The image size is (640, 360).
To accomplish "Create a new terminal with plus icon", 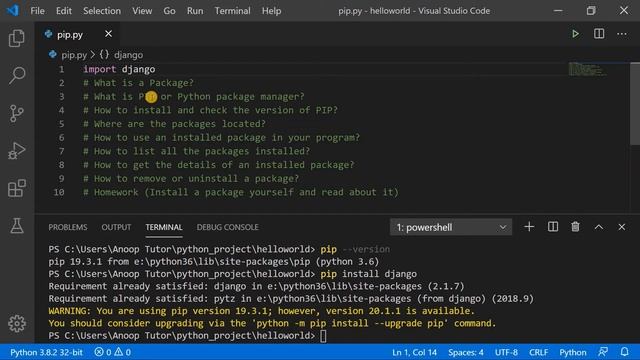I will coord(529,227).
